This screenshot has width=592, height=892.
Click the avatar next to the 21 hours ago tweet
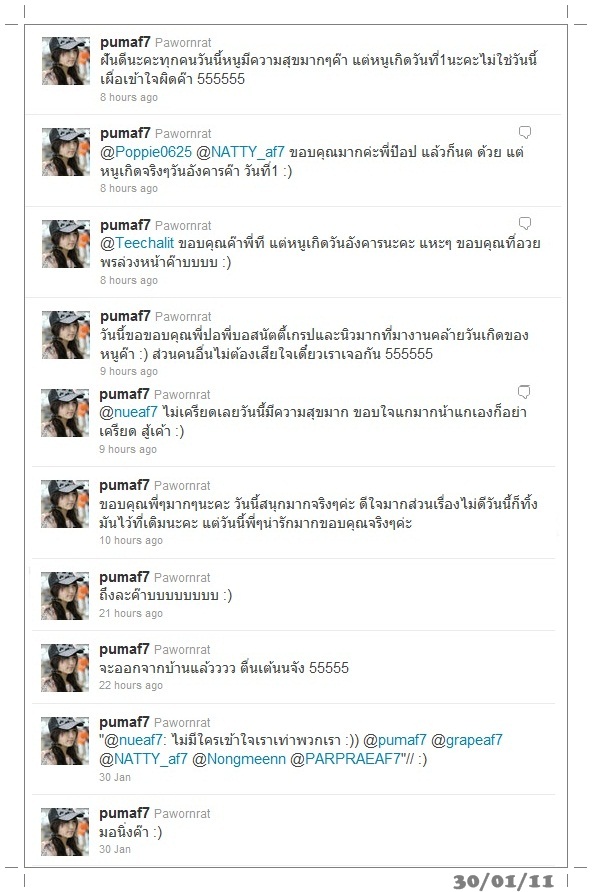(x=65, y=596)
